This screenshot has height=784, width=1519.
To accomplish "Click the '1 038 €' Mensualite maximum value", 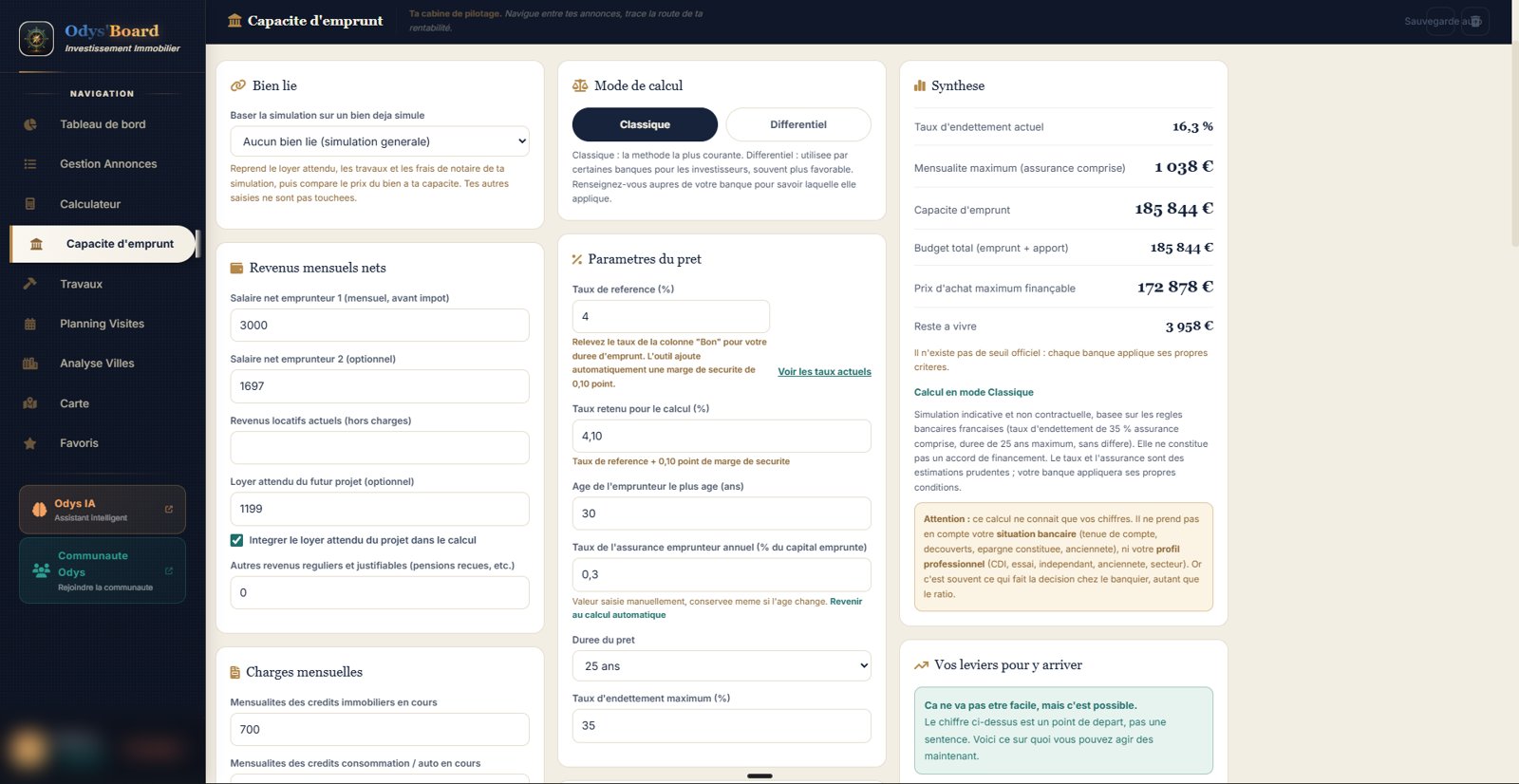I will click(1184, 167).
